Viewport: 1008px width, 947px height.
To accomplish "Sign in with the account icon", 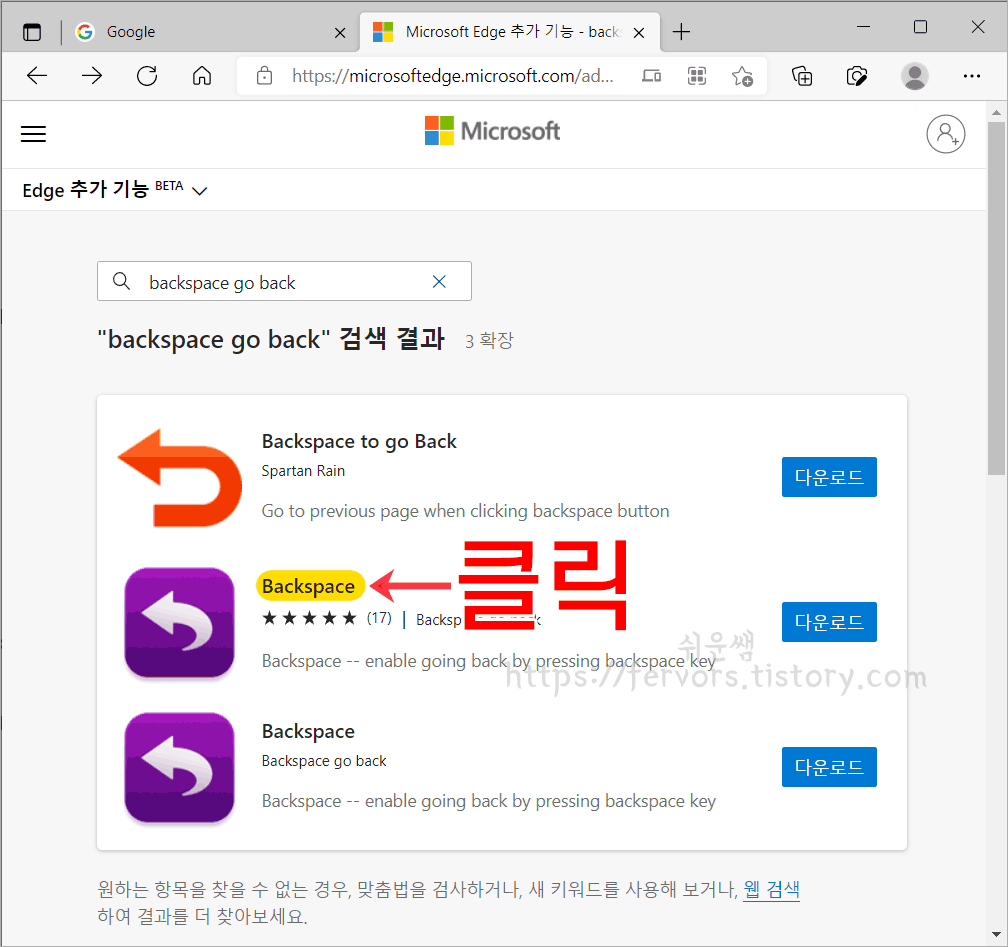I will pyautogui.click(x=945, y=134).
